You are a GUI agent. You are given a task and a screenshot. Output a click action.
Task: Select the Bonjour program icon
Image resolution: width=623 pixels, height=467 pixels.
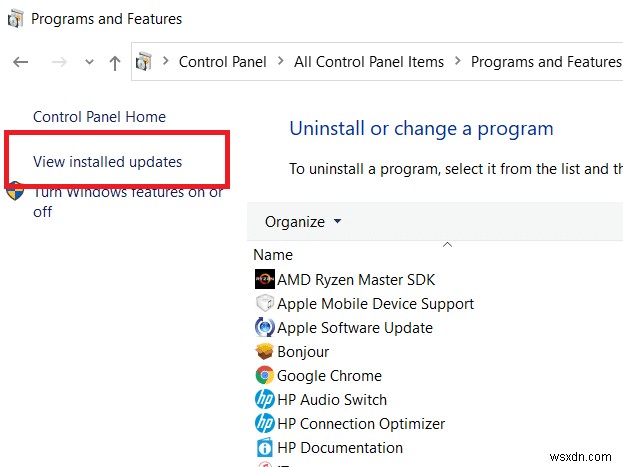pos(265,351)
